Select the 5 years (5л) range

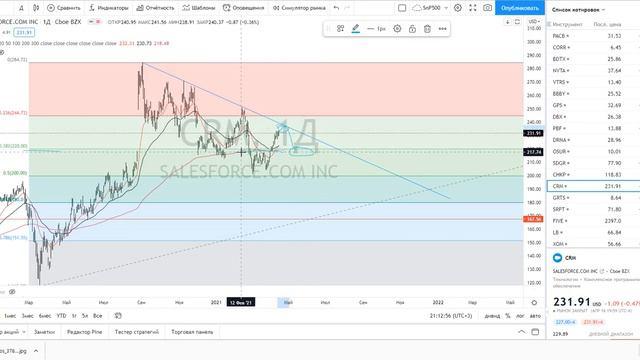(85, 316)
